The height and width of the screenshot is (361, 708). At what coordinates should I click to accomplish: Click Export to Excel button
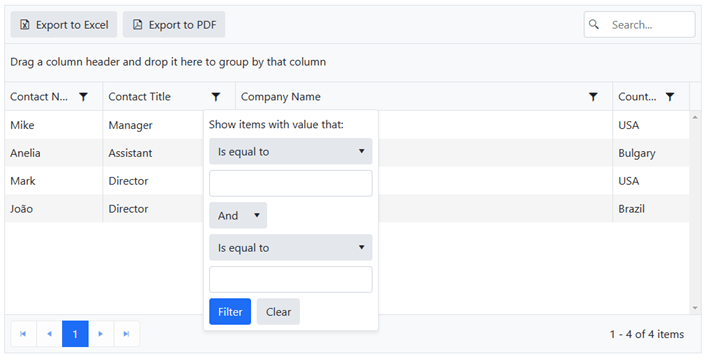64,24
